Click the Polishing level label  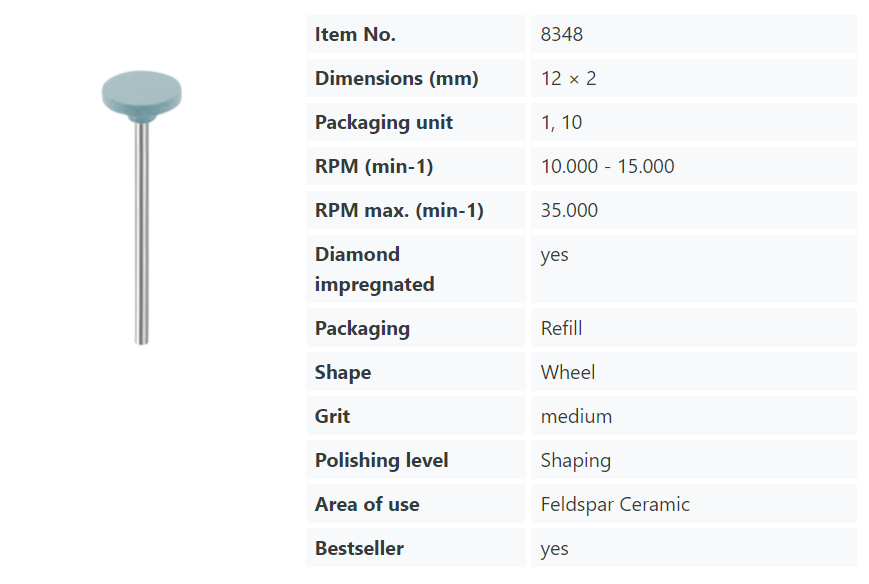coord(381,460)
